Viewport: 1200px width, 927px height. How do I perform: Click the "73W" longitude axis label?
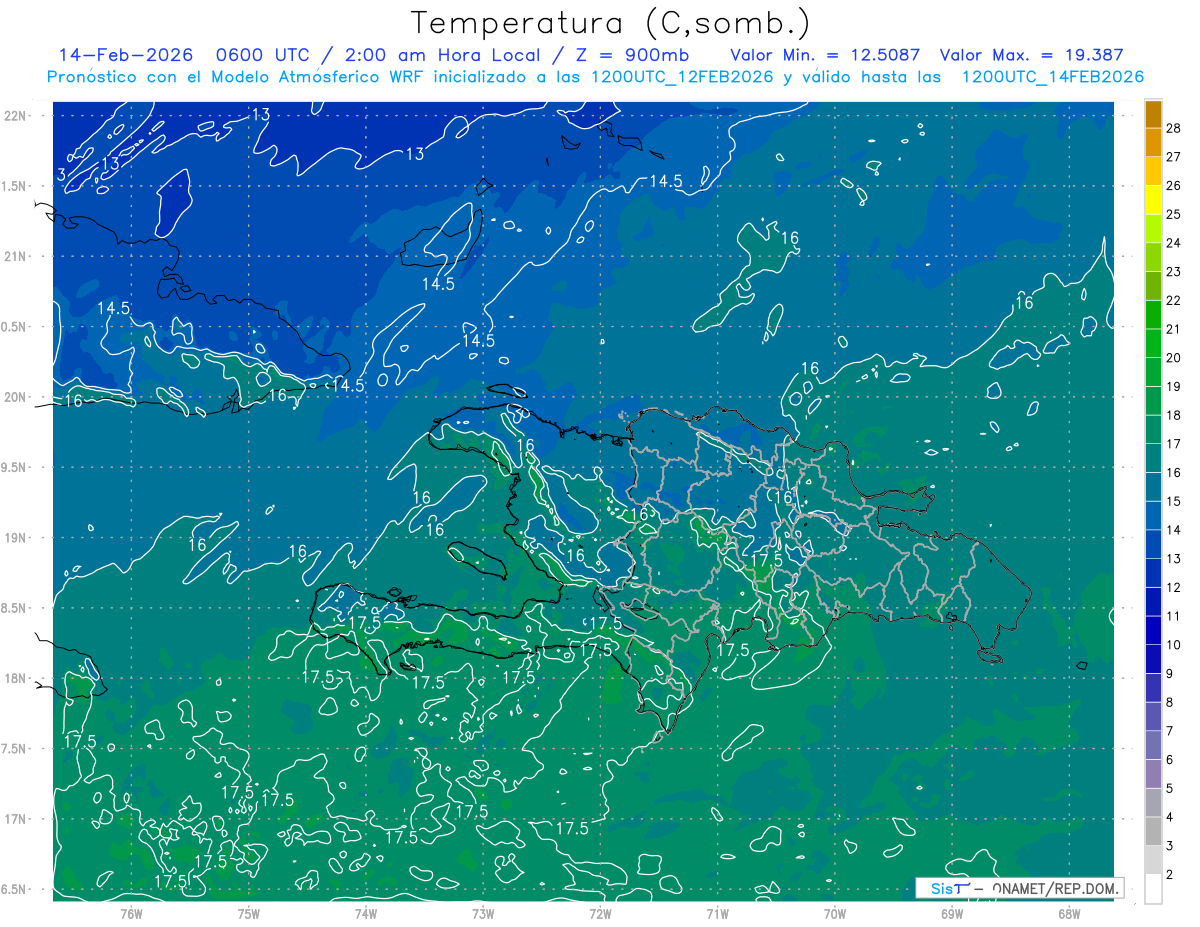click(483, 914)
